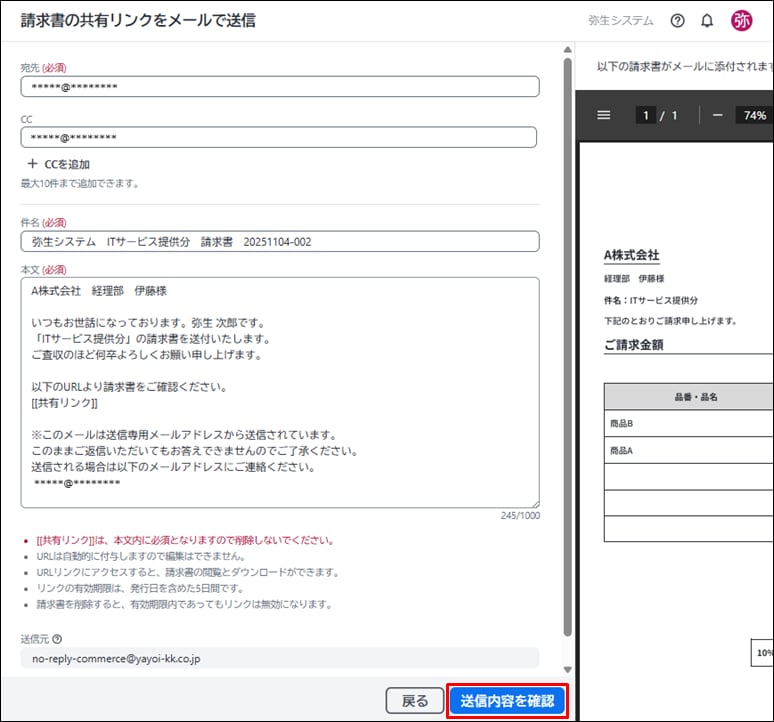Zoom out the PDF with minus icon
Screen dimensions: 774x722
(717, 115)
